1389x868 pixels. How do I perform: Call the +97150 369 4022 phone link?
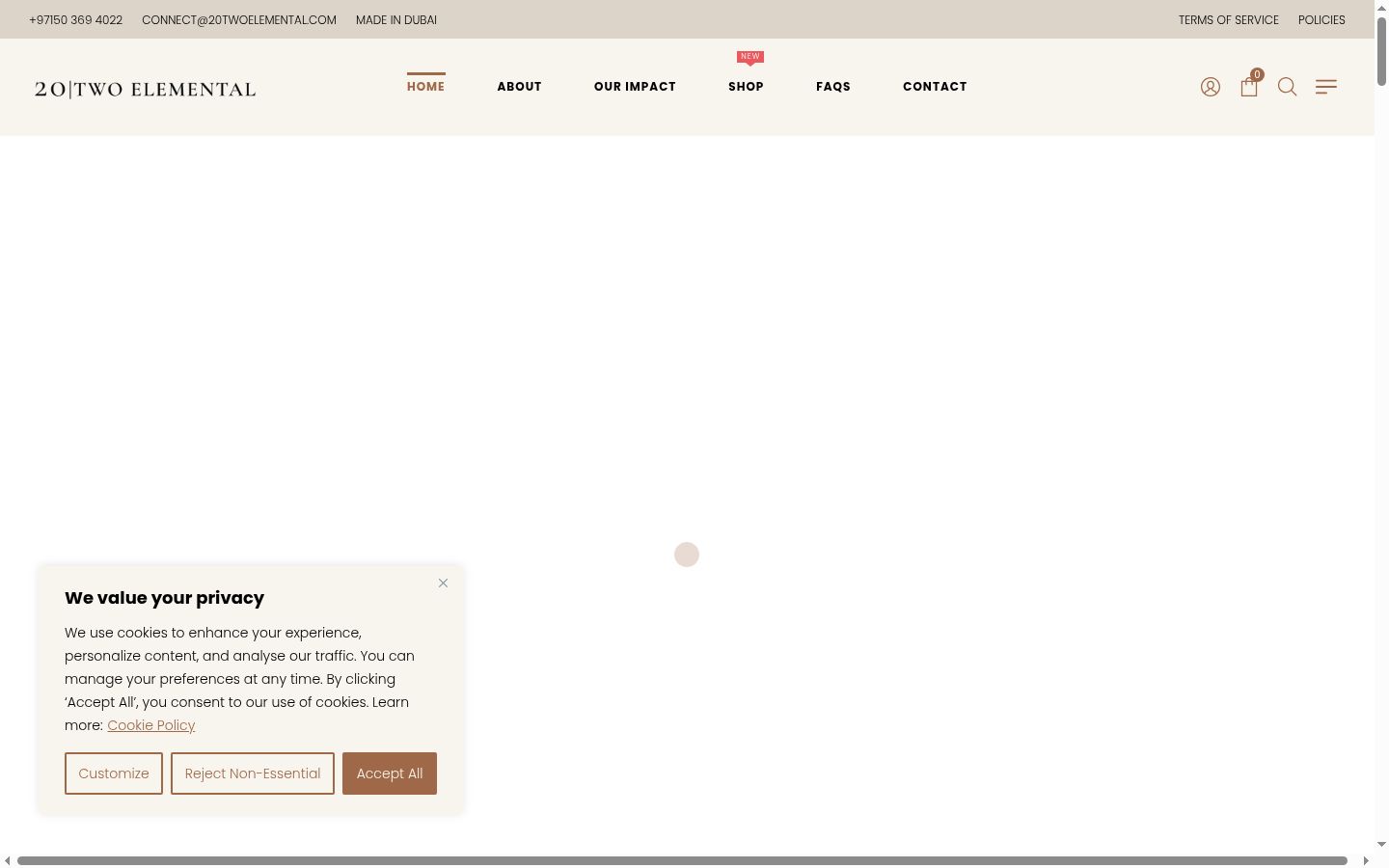tap(75, 19)
